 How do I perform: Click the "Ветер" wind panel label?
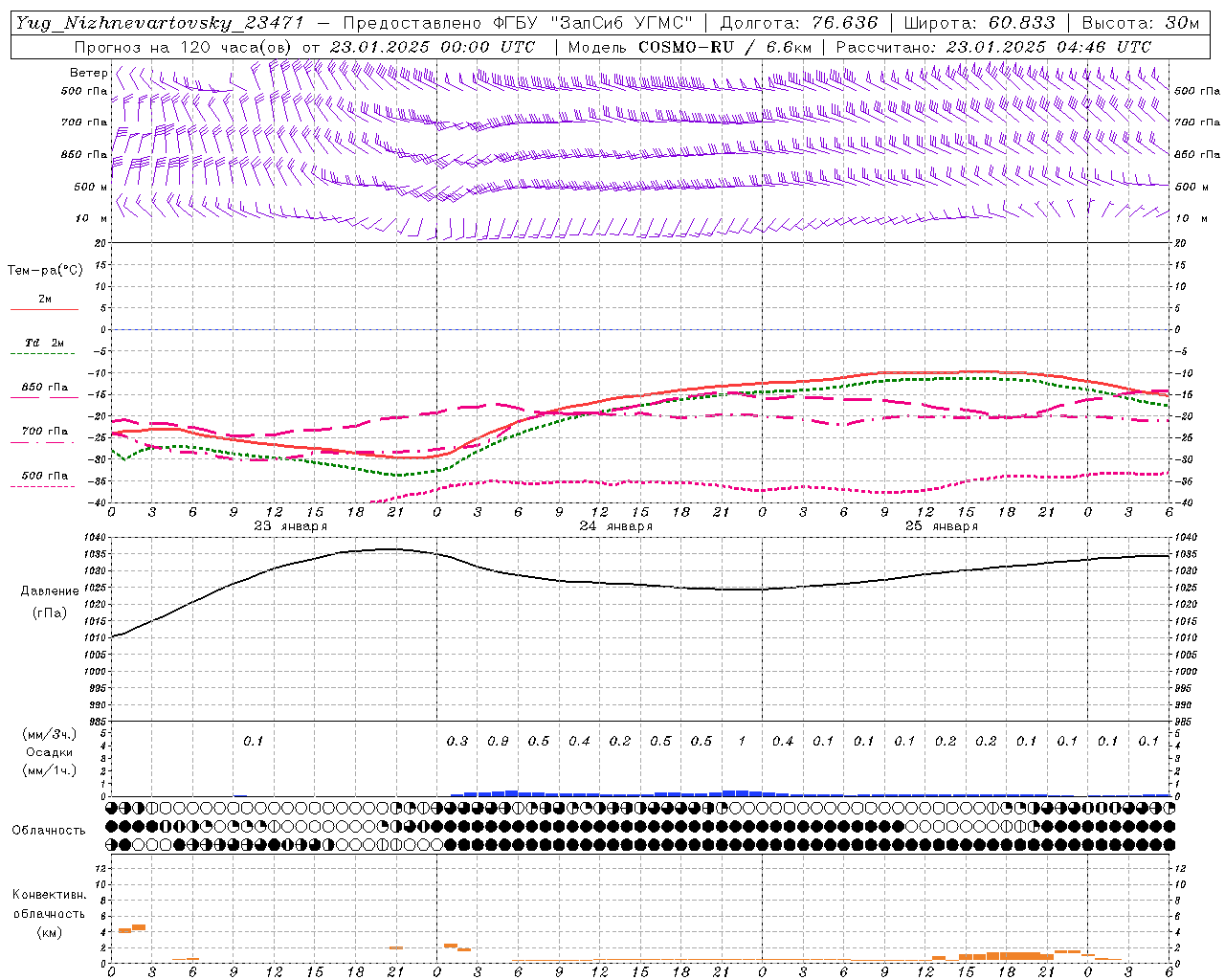pyautogui.click(x=88, y=73)
